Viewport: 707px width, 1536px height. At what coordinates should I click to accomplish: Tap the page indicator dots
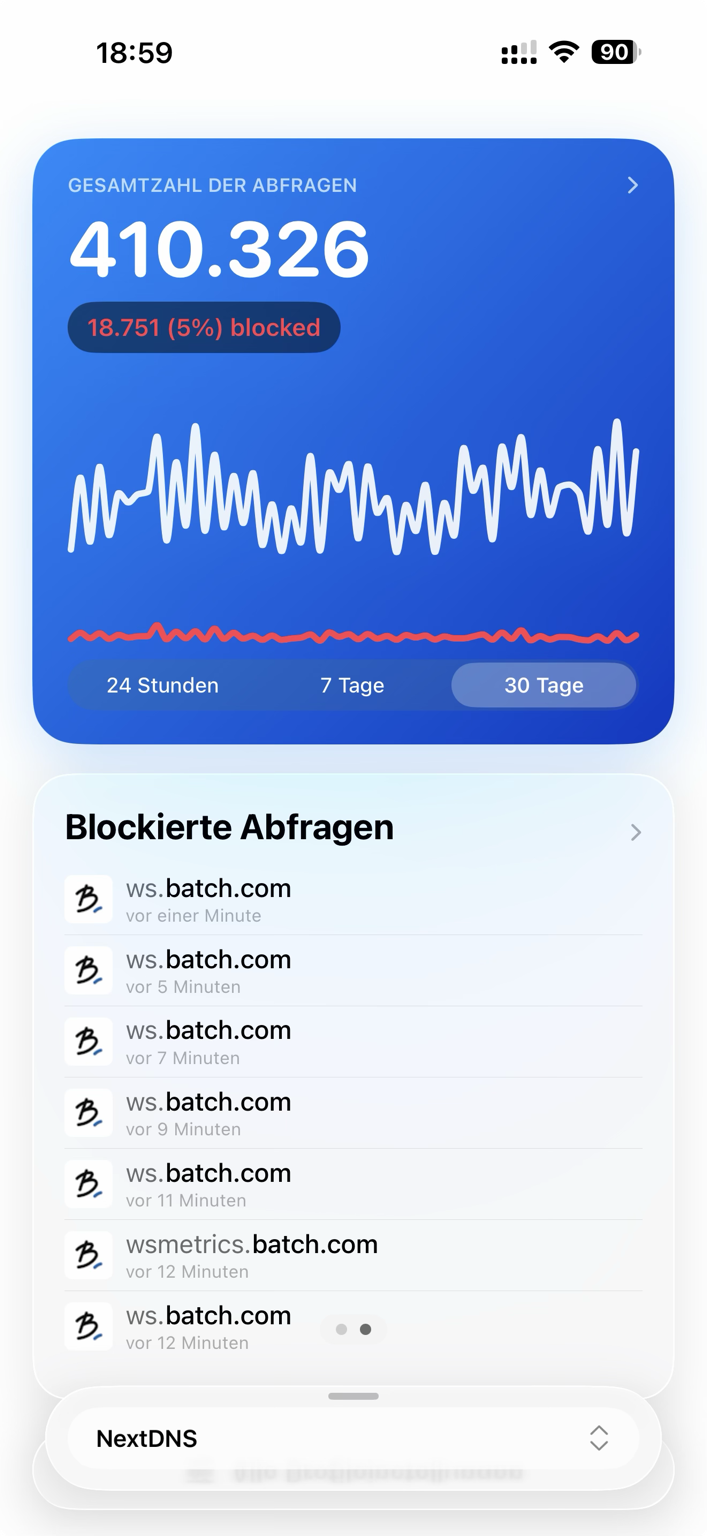click(x=354, y=1329)
